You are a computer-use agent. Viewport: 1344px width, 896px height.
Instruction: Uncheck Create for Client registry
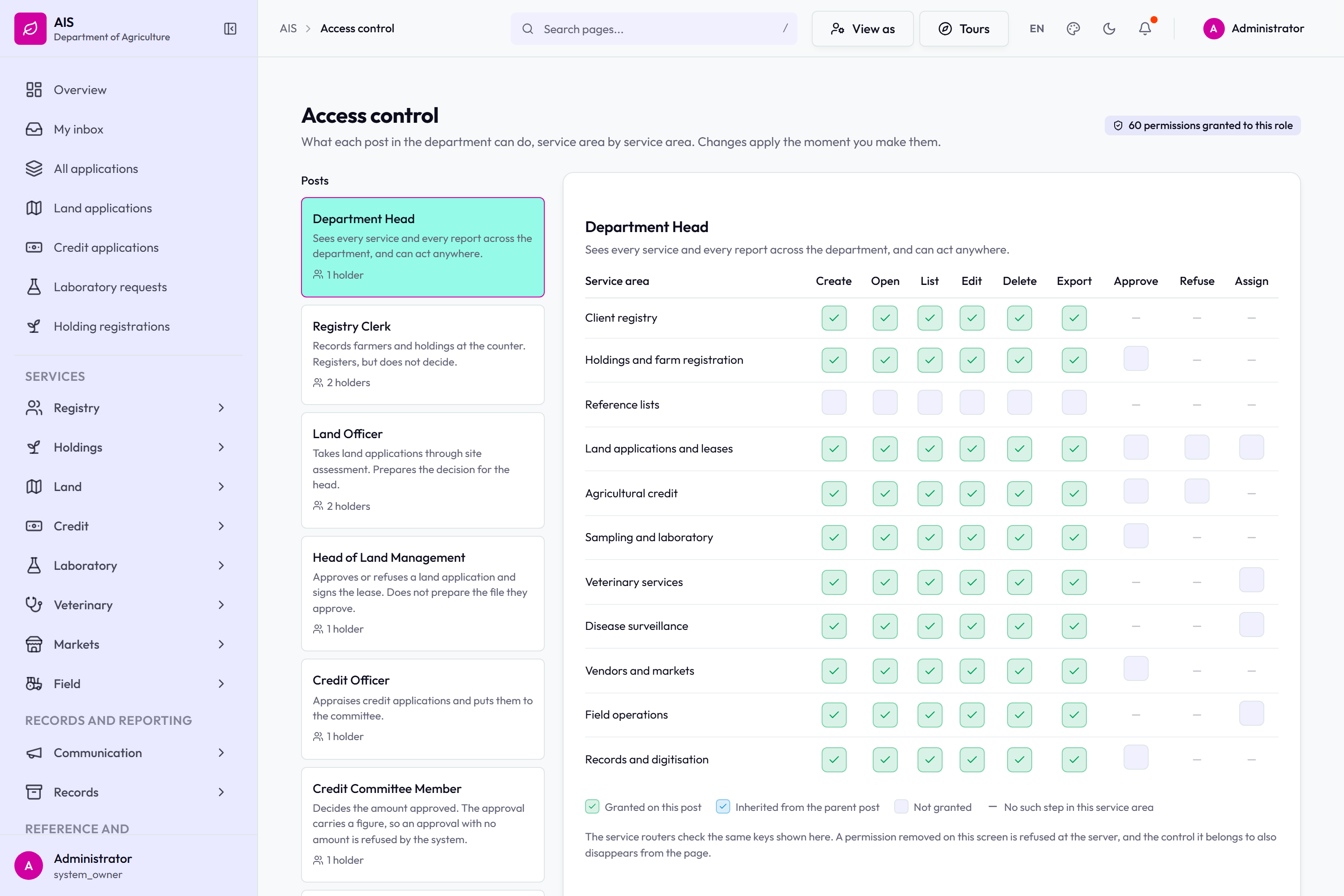tap(834, 318)
